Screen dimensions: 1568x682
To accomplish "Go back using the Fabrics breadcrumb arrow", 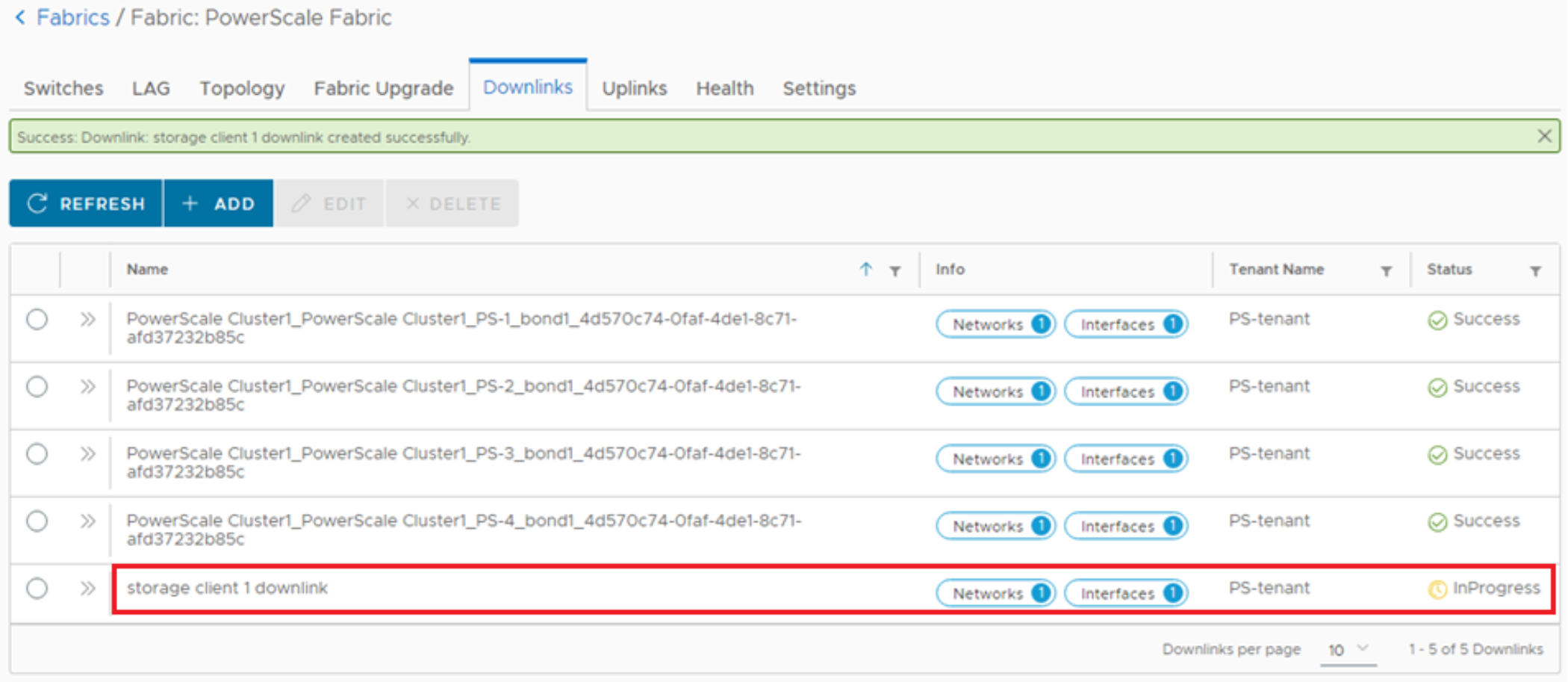I will click(20, 17).
